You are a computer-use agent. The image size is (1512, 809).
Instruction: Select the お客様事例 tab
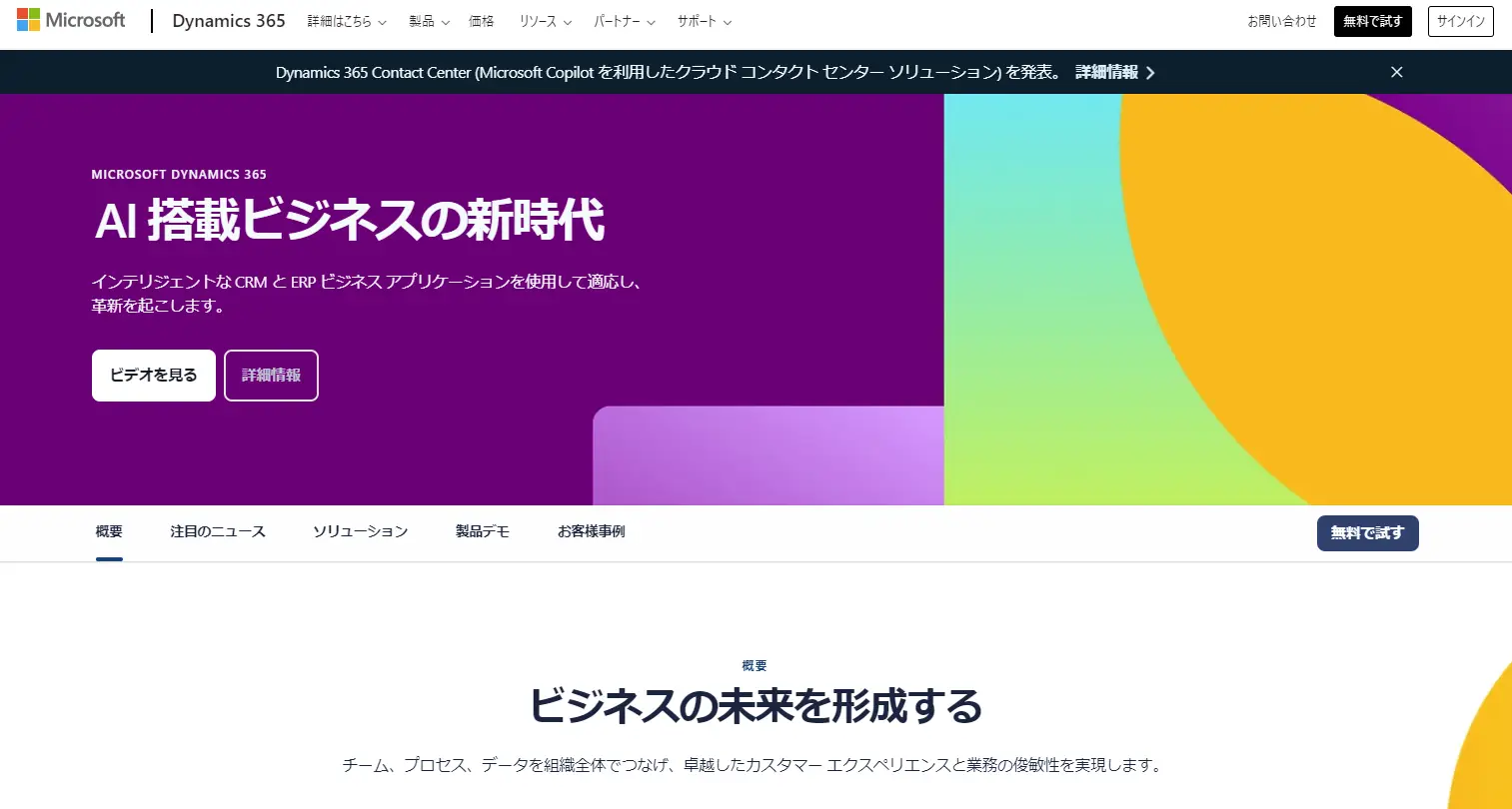coord(592,532)
